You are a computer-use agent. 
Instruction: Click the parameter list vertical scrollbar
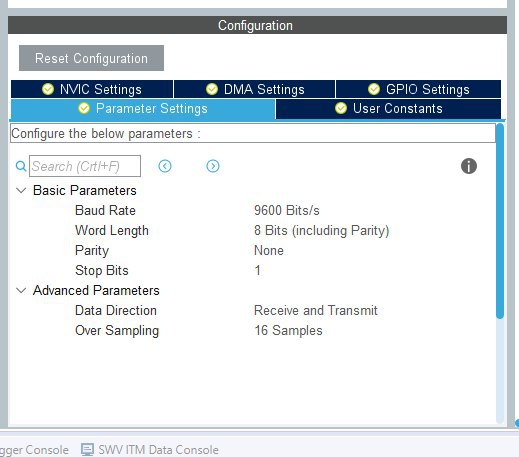(500, 221)
